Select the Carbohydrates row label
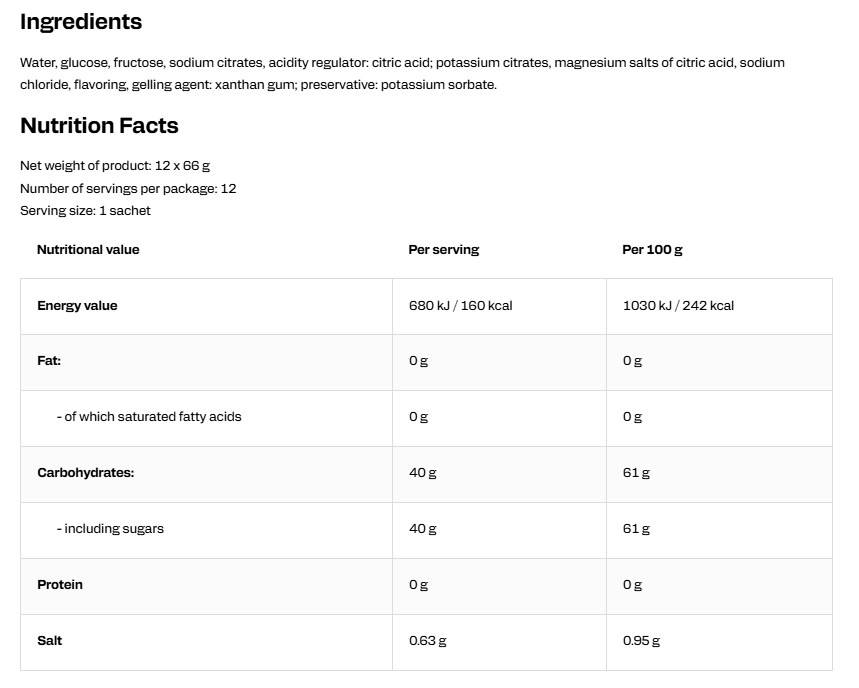Screen dimensions: 859x688 [85, 473]
